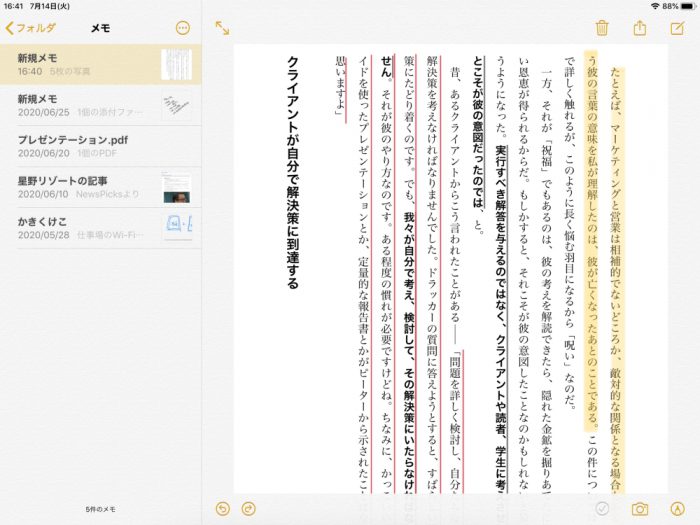The width and height of the screenshot is (700, 525).
Task: Open the 新規メモ note dated 2020/06/25
Action: [x=100, y=105]
